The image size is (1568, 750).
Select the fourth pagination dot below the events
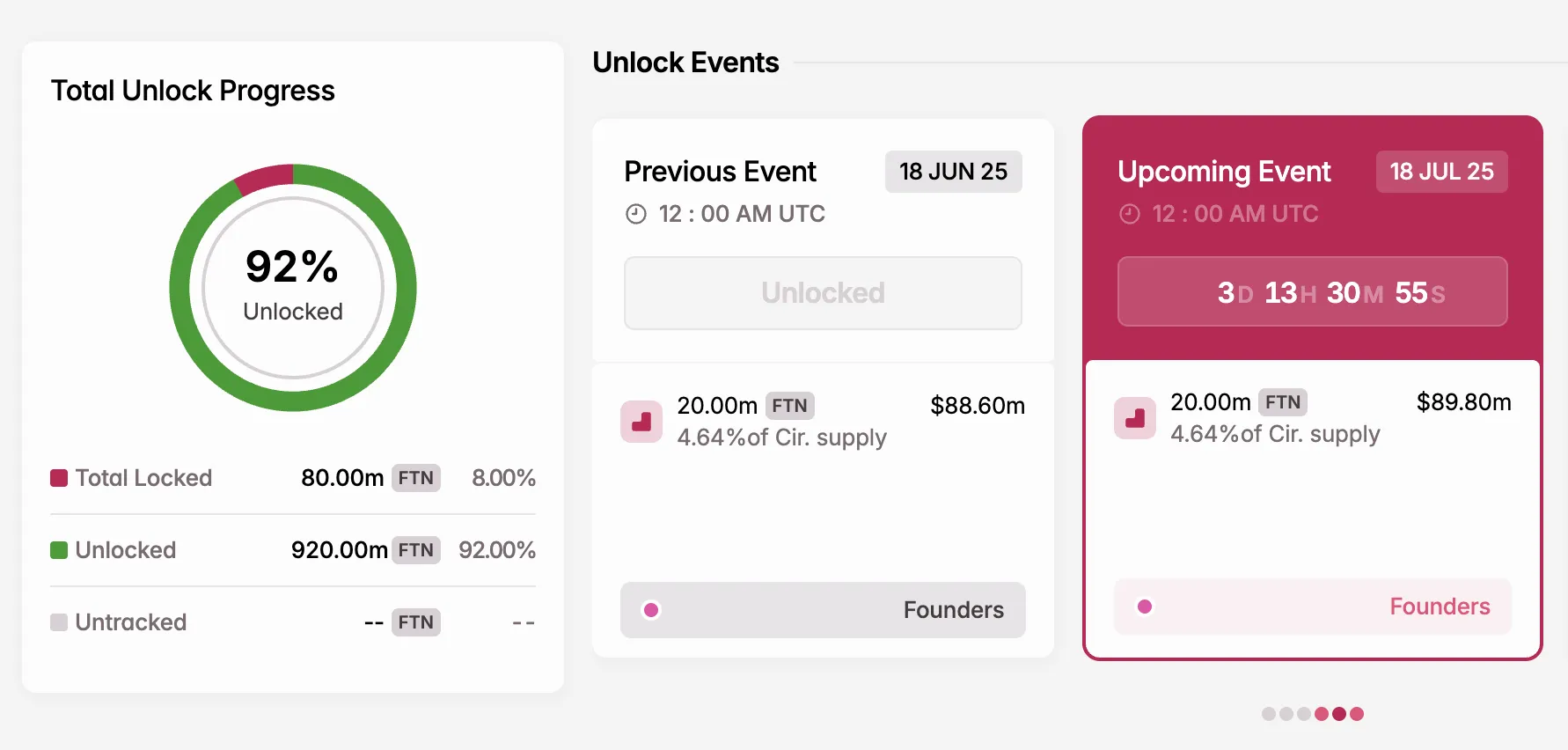pos(1322,714)
